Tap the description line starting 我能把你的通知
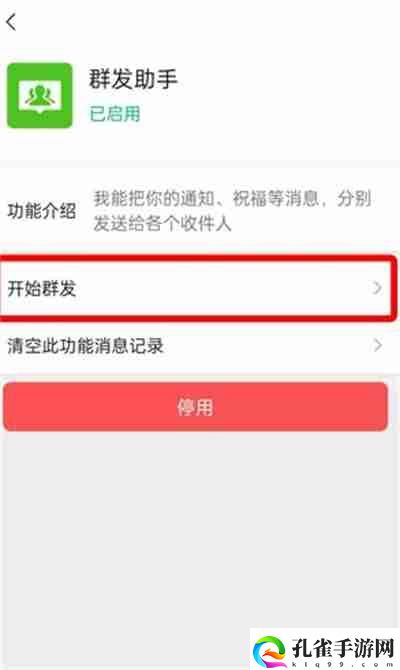The width and height of the screenshot is (400, 670). 232,198
